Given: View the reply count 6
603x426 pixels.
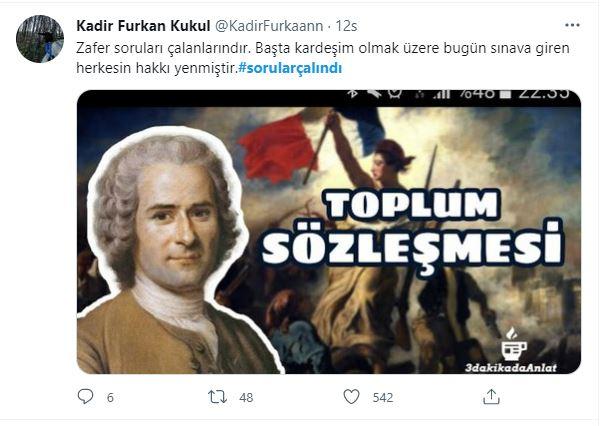Looking at the screenshot, I should [x=110, y=397].
